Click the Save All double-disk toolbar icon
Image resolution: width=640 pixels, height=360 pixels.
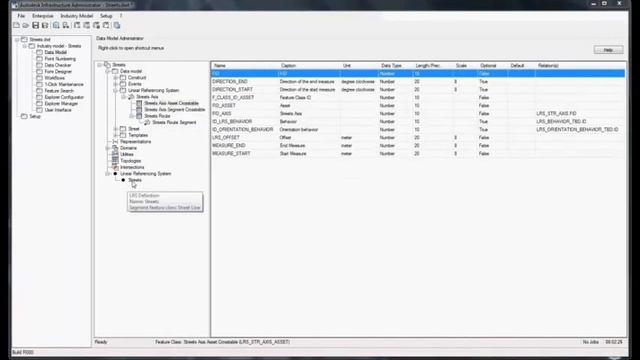coord(45,25)
